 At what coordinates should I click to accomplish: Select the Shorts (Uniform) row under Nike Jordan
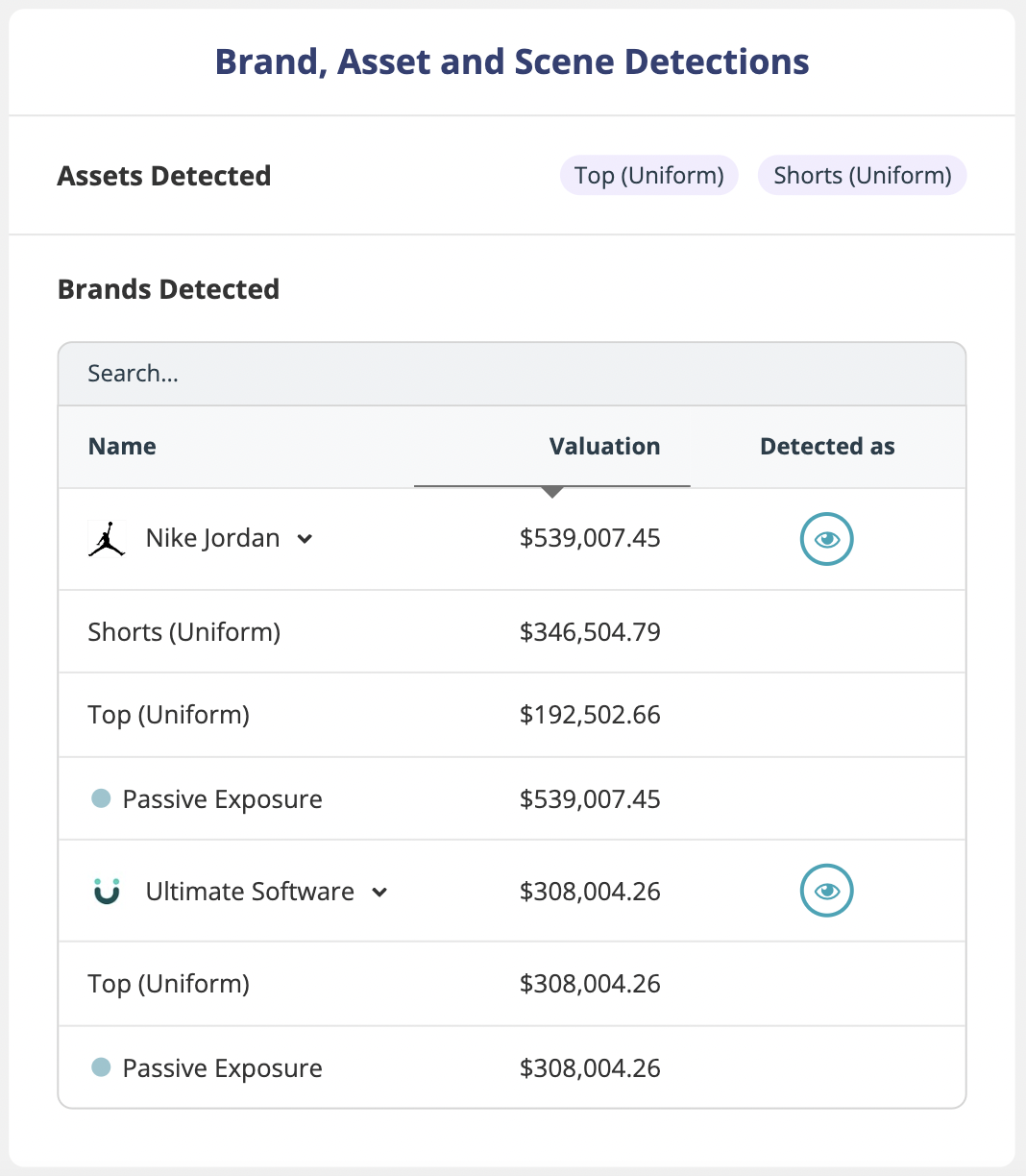pyautogui.click(x=184, y=632)
